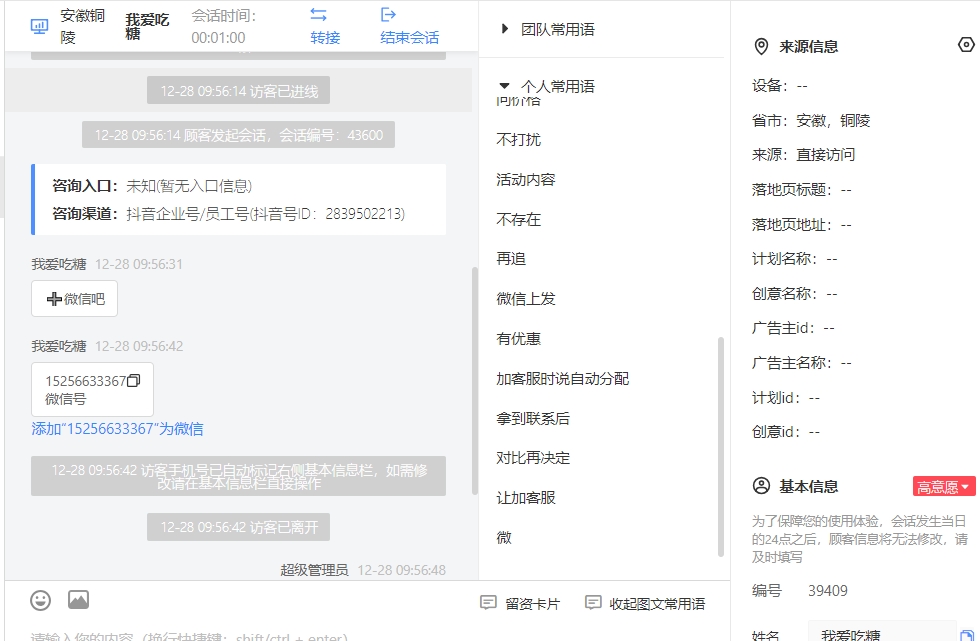The width and height of the screenshot is (980, 641).
Task: Click the 会话时间 00:01:00 timer
Action: pos(224,26)
